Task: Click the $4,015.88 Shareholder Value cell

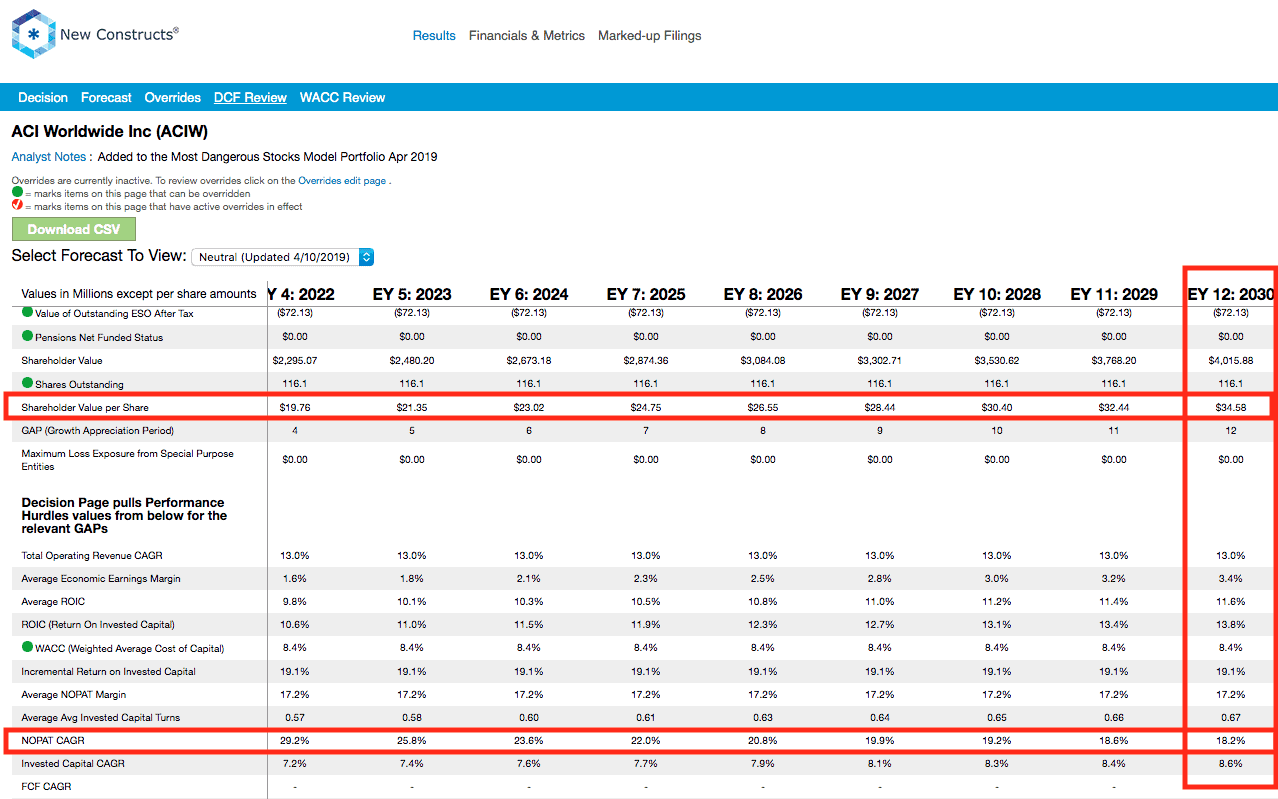Action: click(x=1231, y=360)
